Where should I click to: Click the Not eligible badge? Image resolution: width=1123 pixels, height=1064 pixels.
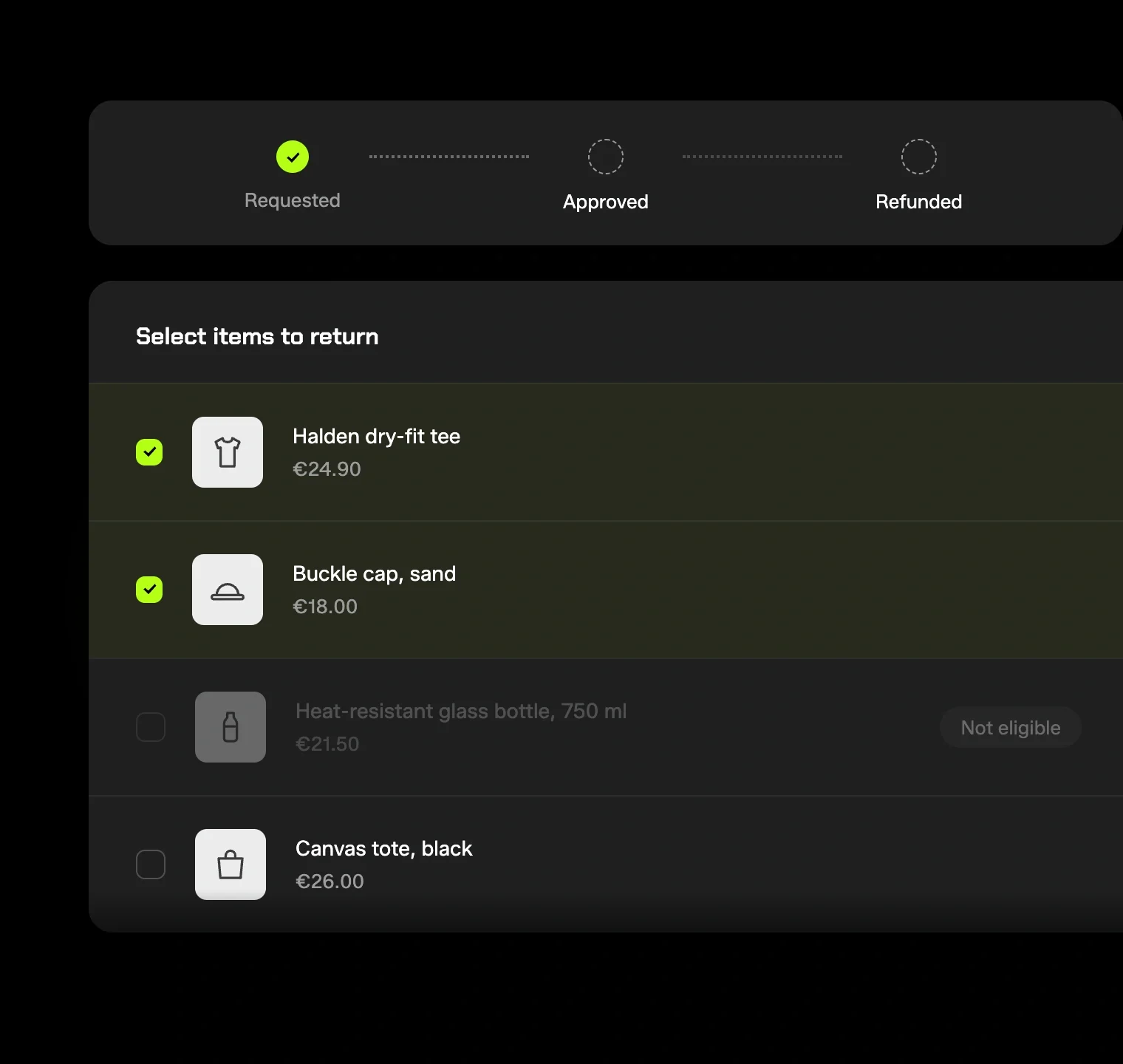[x=1011, y=728]
